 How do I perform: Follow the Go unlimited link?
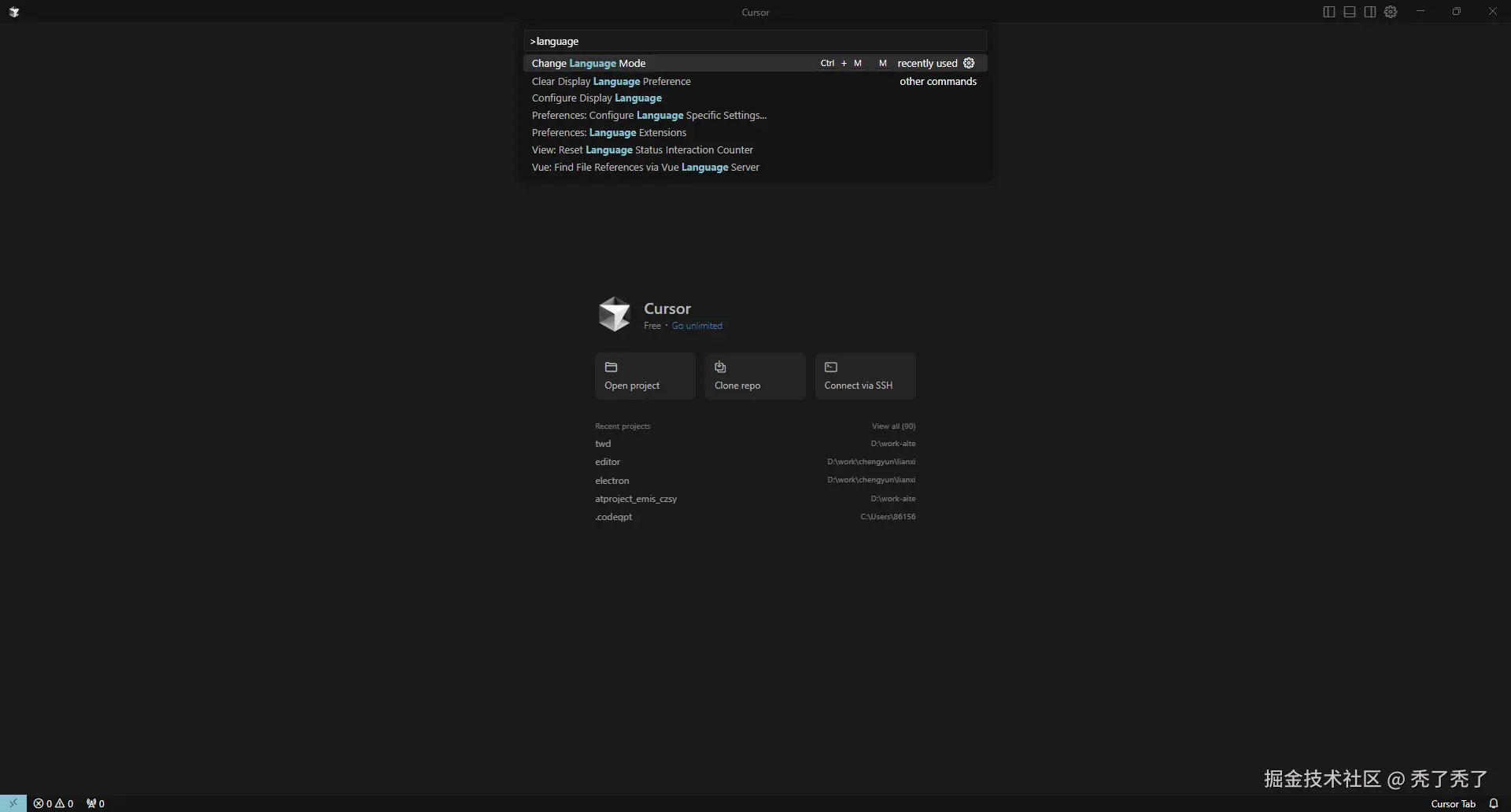tap(696, 326)
